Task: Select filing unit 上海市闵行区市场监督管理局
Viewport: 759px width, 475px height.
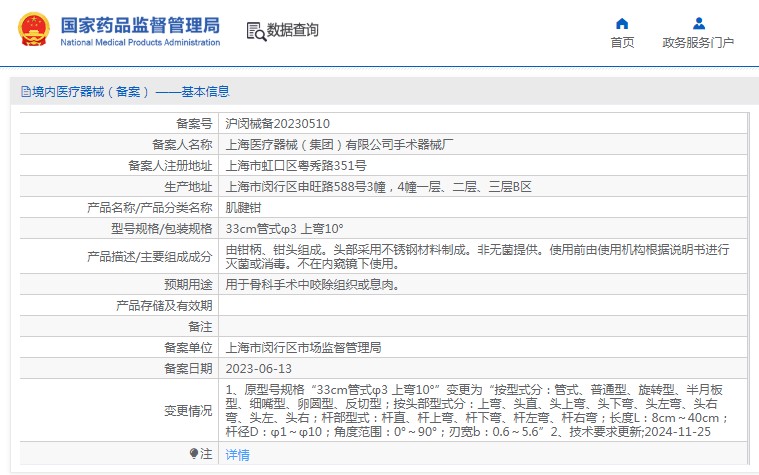Action: [303, 348]
